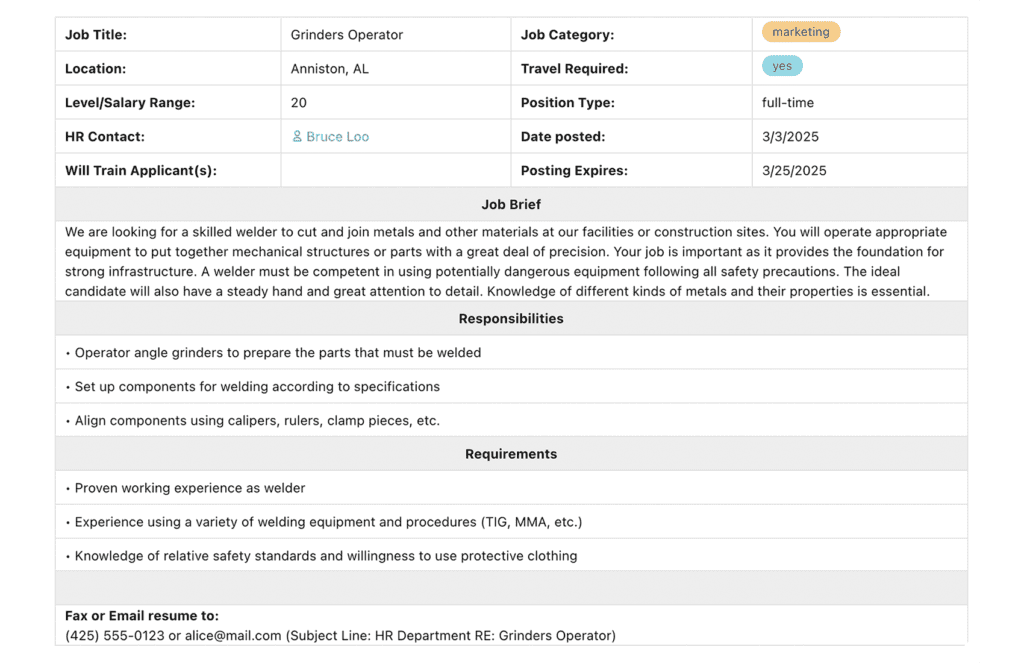Image resolution: width=1024 pixels, height=663 pixels.
Task: Click the empty Will Train Applicant(s) value cell
Action: (395, 171)
